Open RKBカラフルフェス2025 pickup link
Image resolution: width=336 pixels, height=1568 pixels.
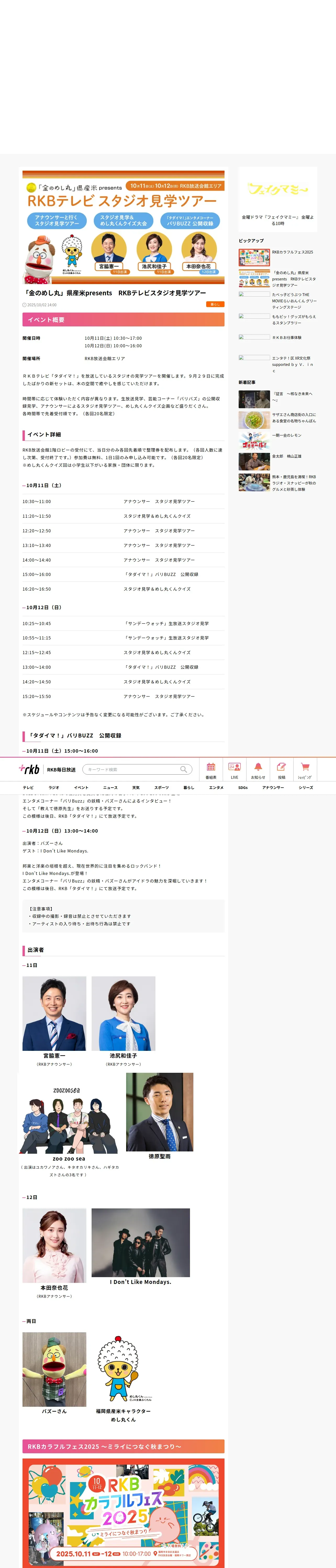(x=293, y=252)
